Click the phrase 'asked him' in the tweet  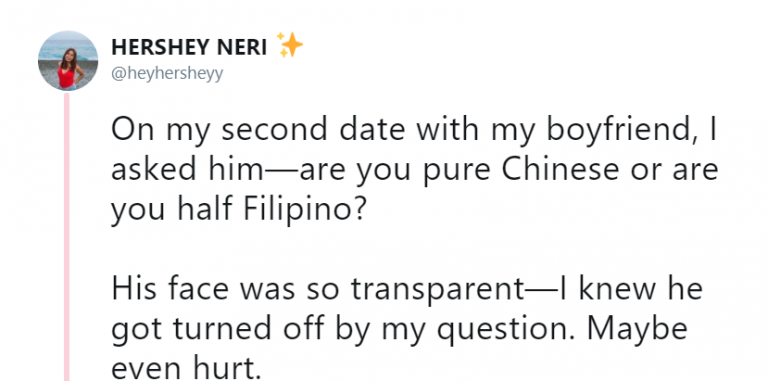click(x=188, y=169)
